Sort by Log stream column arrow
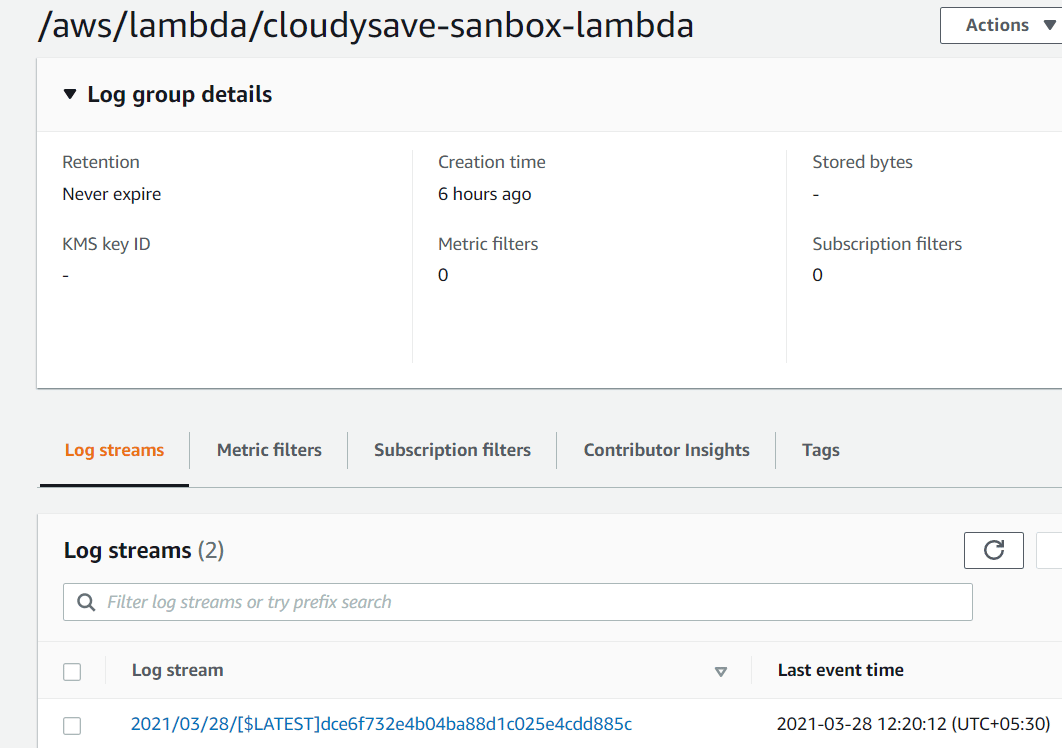The height and width of the screenshot is (748, 1062). [721, 671]
